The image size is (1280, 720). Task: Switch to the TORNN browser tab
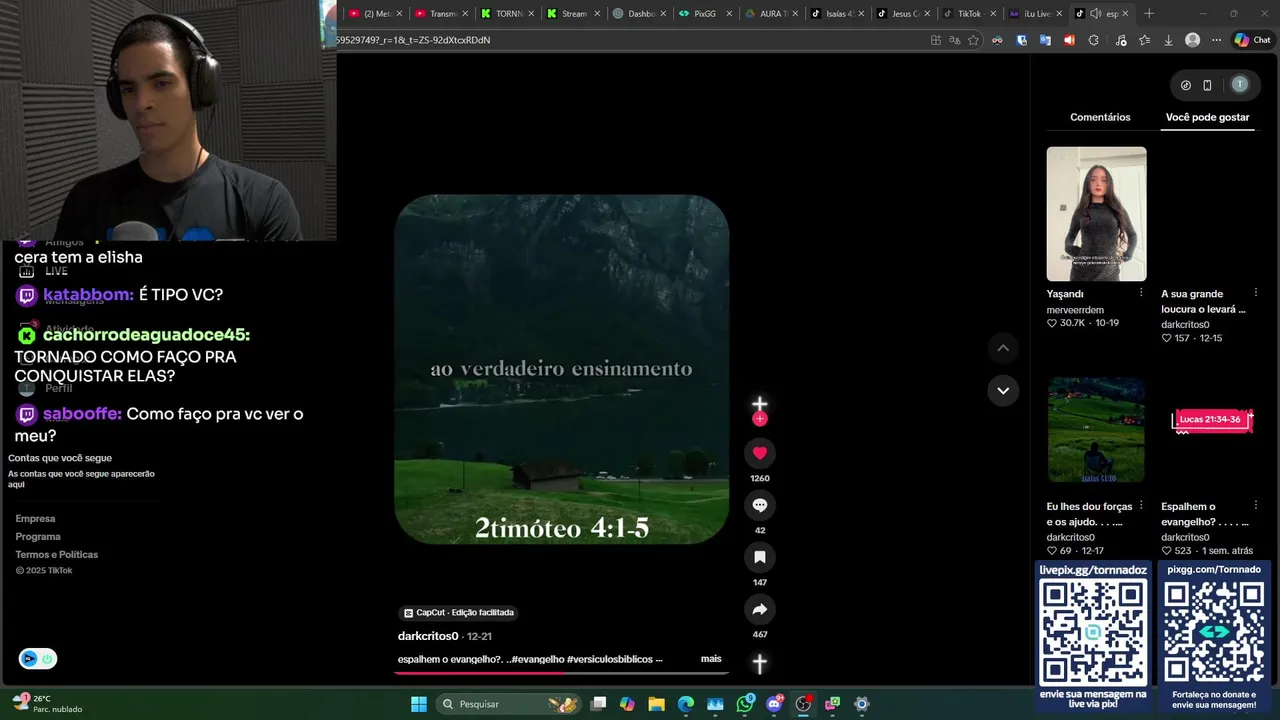[506, 13]
